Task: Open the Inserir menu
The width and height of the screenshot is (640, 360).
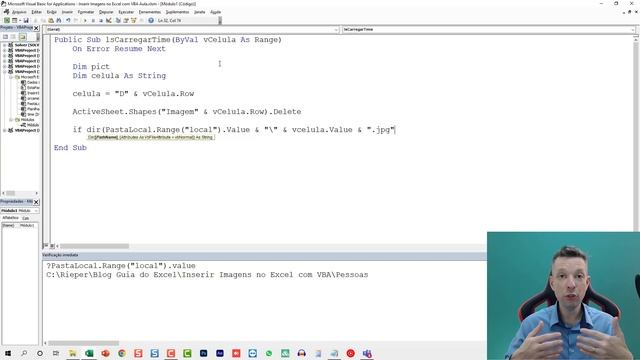Action: click(67, 12)
